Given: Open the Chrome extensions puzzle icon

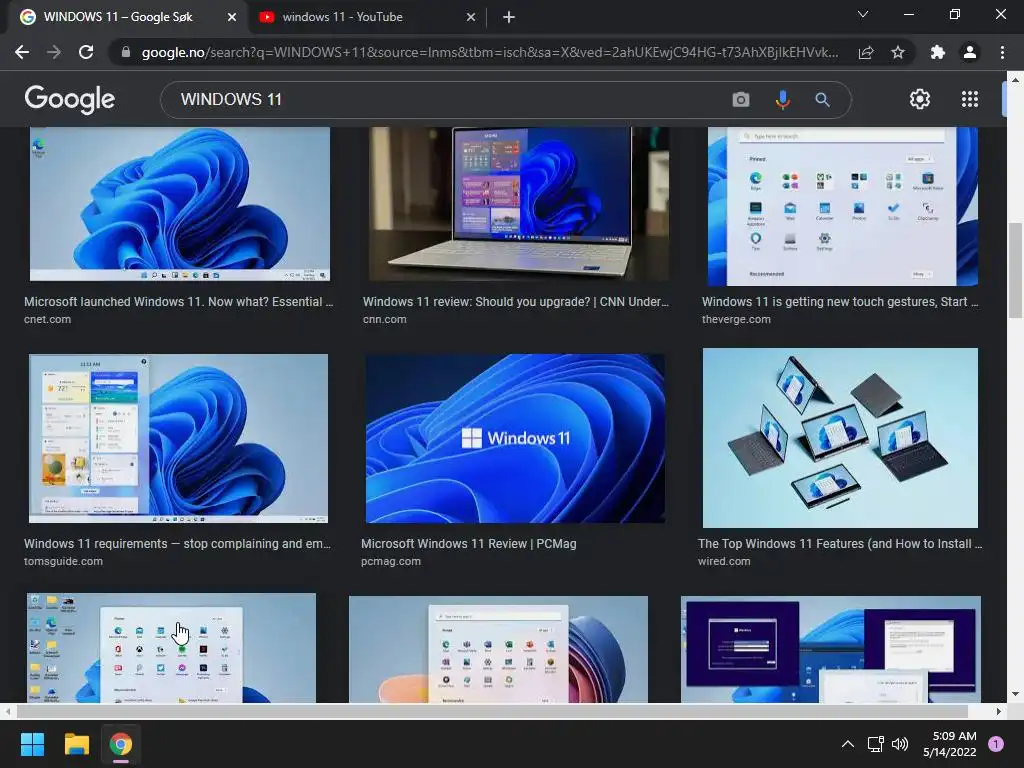Looking at the screenshot, I should tap(938, 52).
